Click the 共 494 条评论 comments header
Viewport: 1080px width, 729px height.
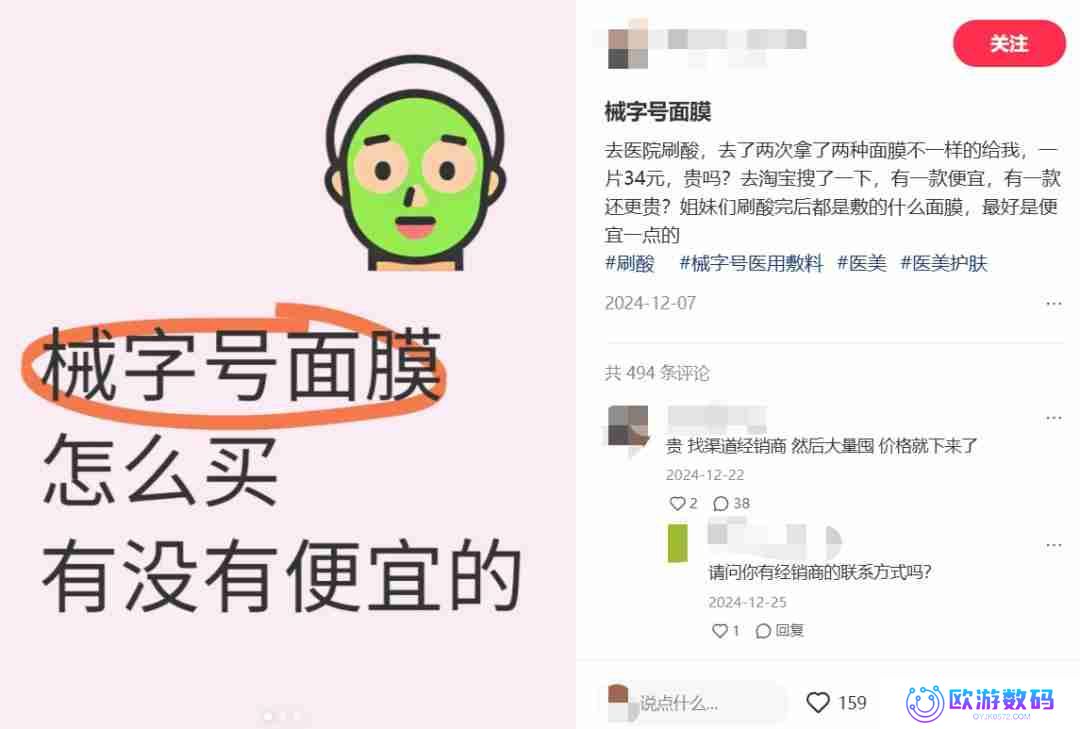(x=656, y=373)
